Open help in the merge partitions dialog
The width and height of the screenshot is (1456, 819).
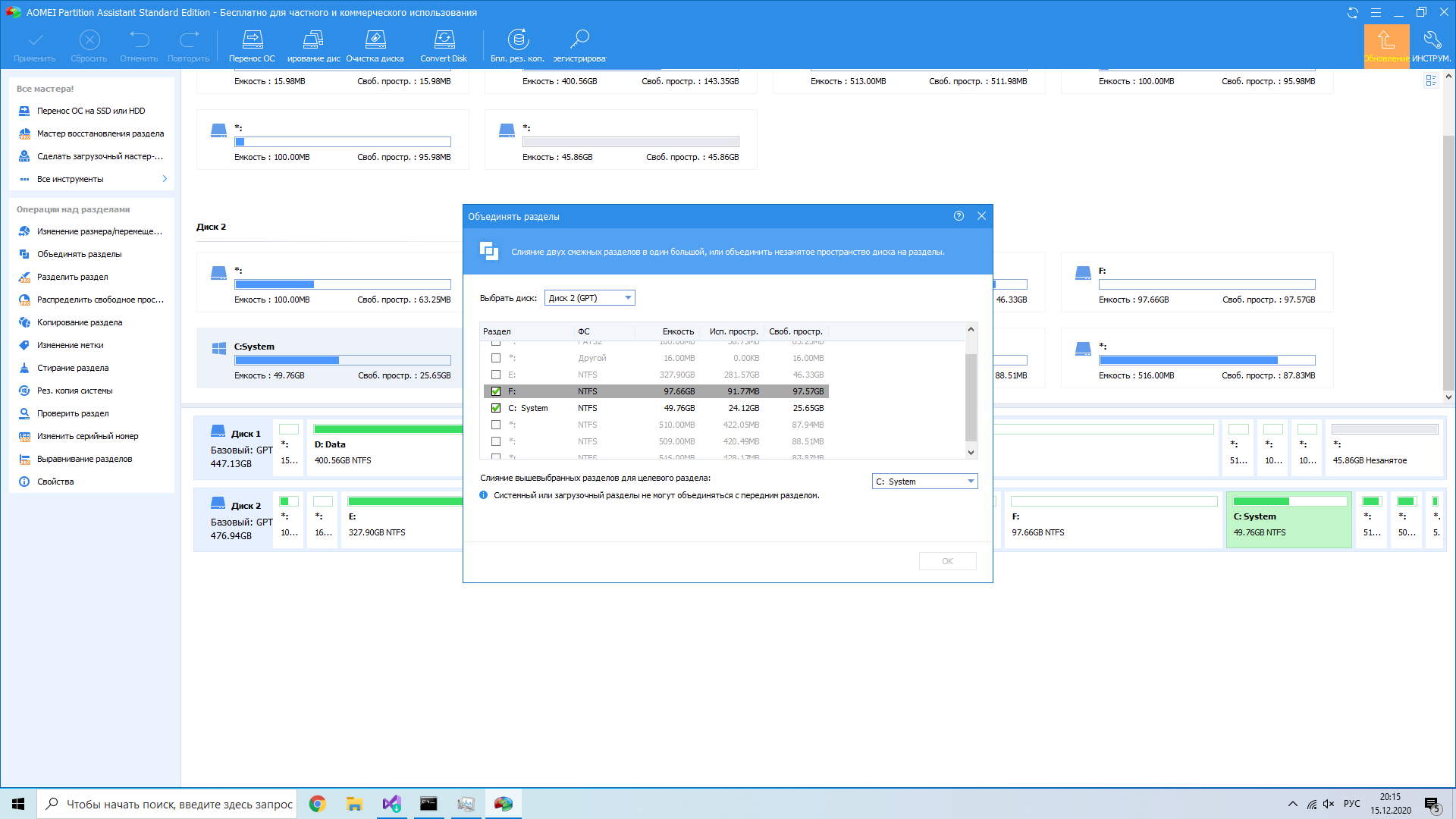pyautogui.click(x=959, y=216)
